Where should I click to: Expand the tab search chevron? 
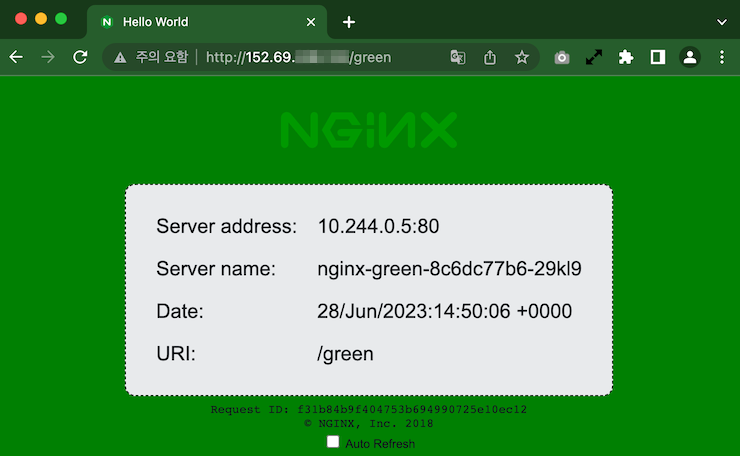click(722, 21)
